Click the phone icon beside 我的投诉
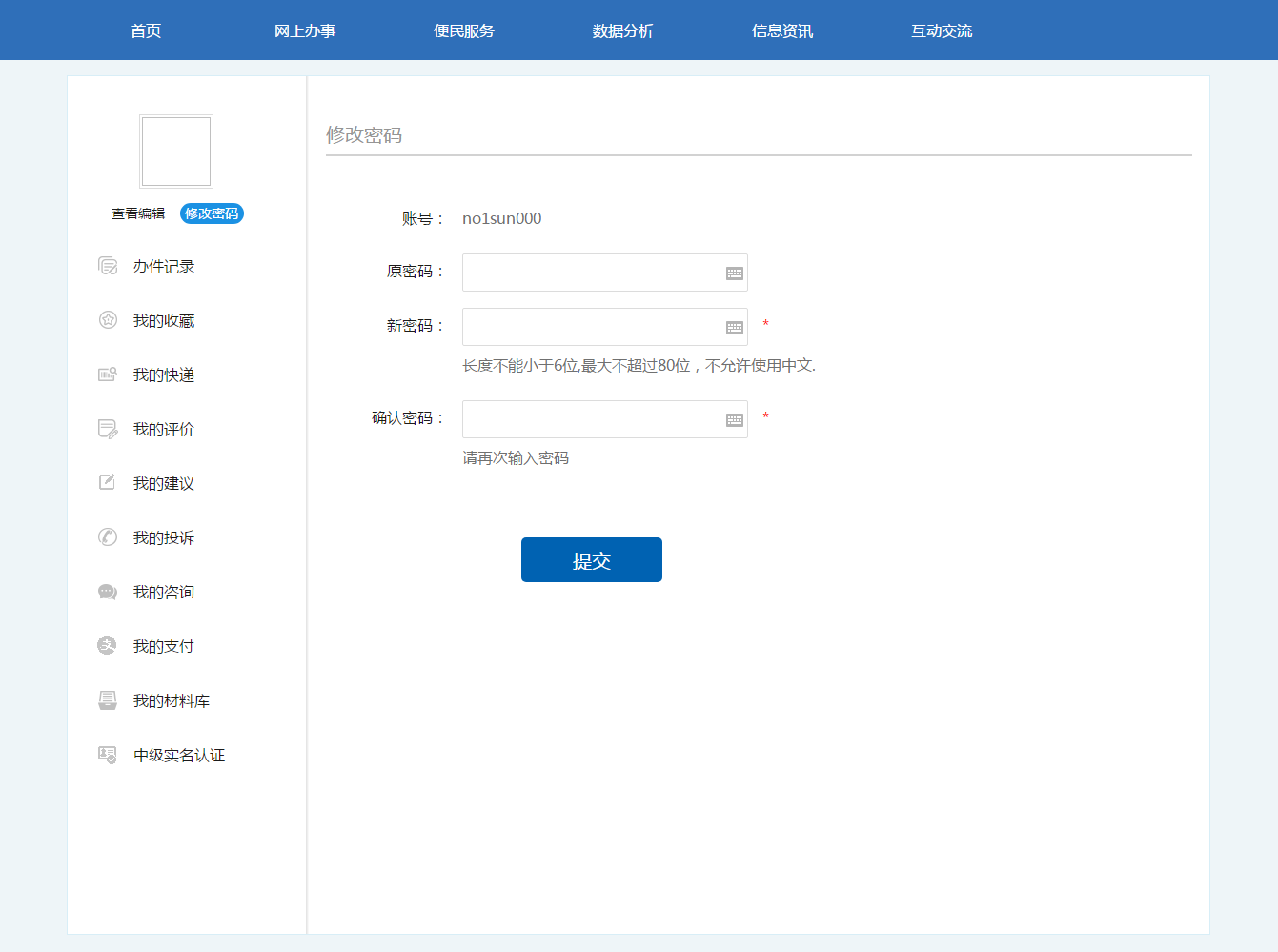Image resolution: width=1278 pixels, height=952 pixels. [x=108, y=537]
